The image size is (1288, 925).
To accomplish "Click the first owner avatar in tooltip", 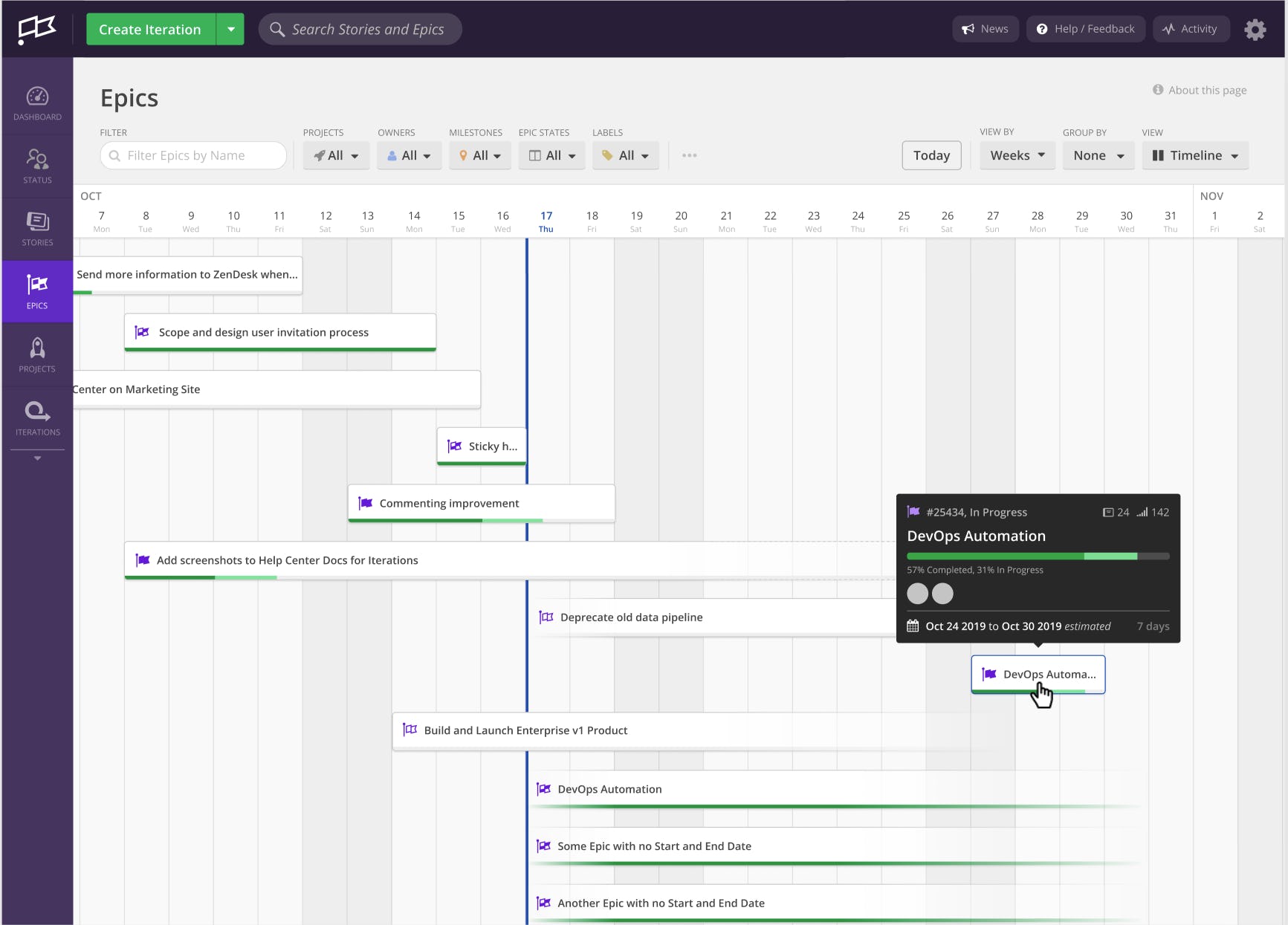I will tap(918, 594).
